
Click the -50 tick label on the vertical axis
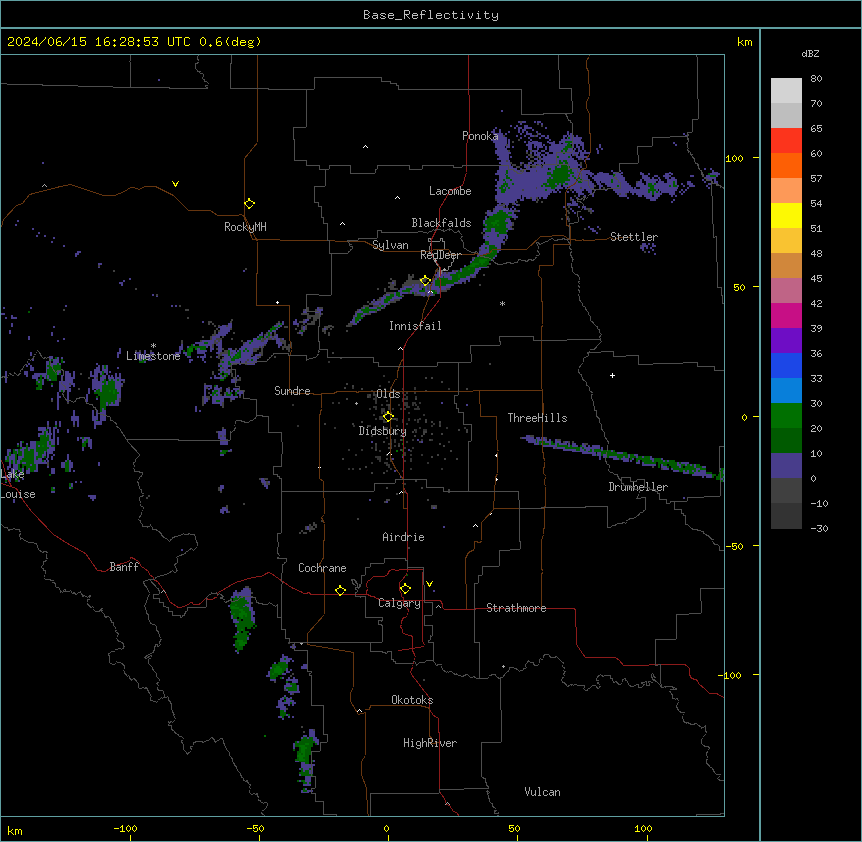click(734, 546)
